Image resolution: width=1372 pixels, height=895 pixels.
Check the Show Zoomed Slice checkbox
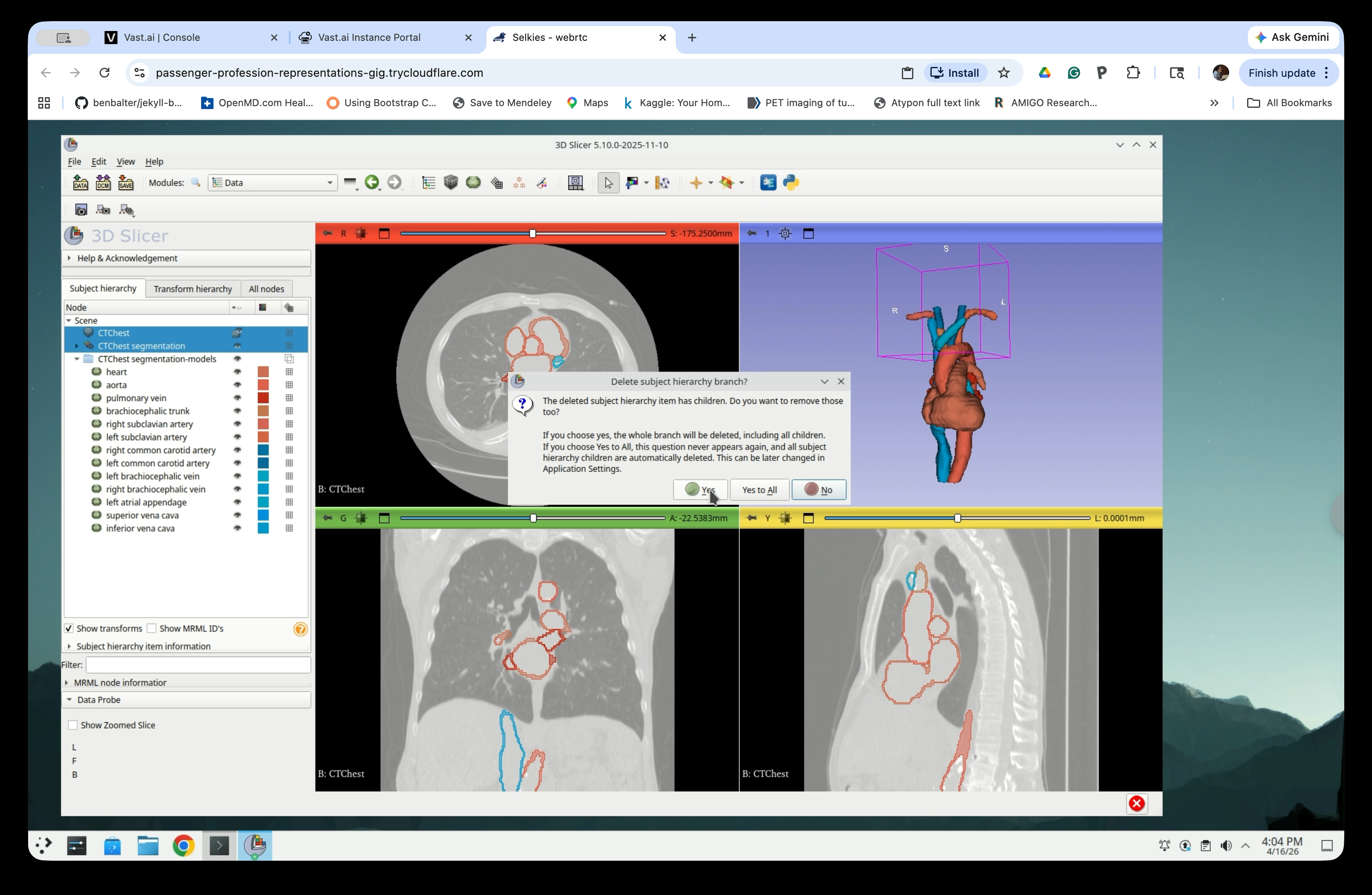click(73, 726)
